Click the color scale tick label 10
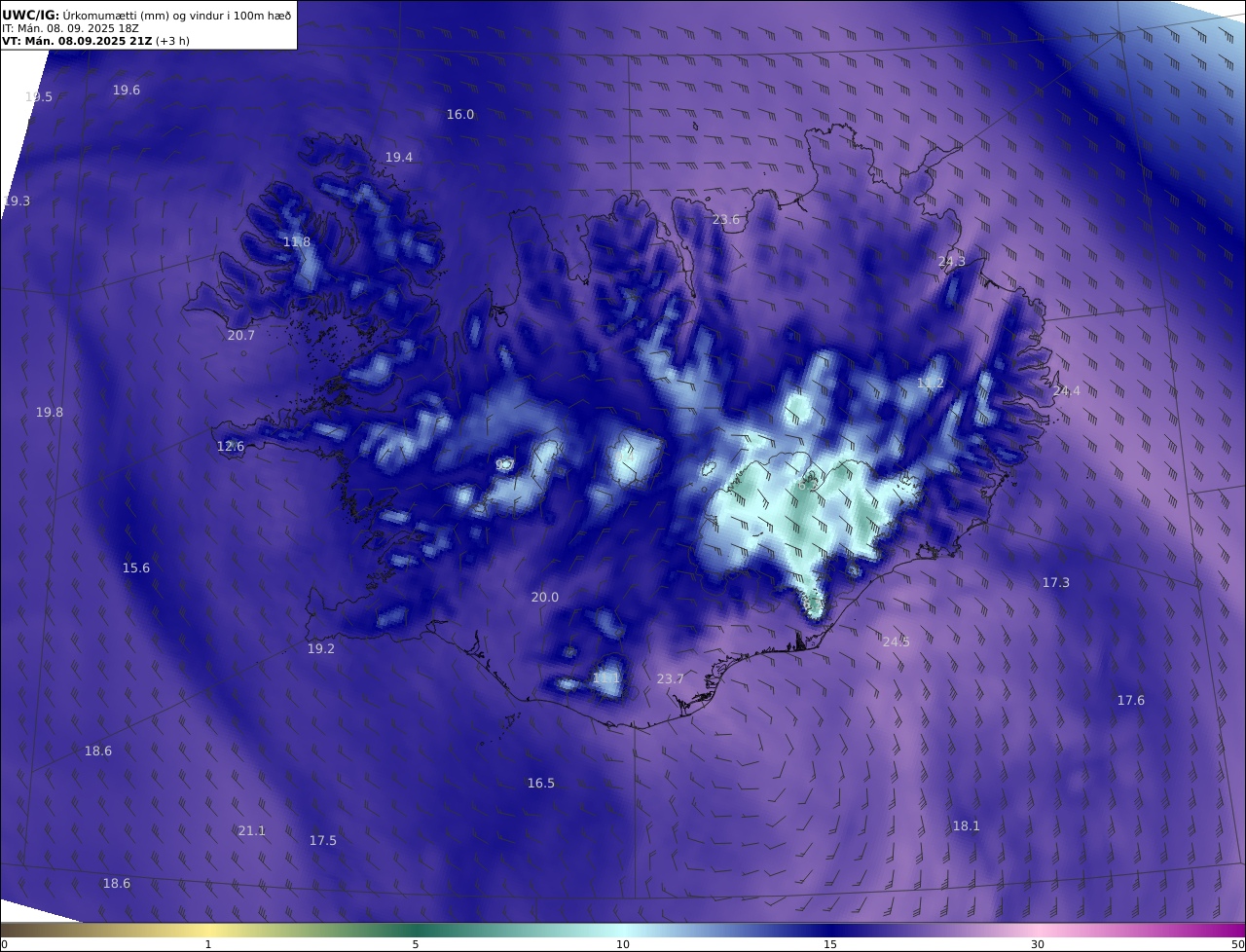 [623, 944]
